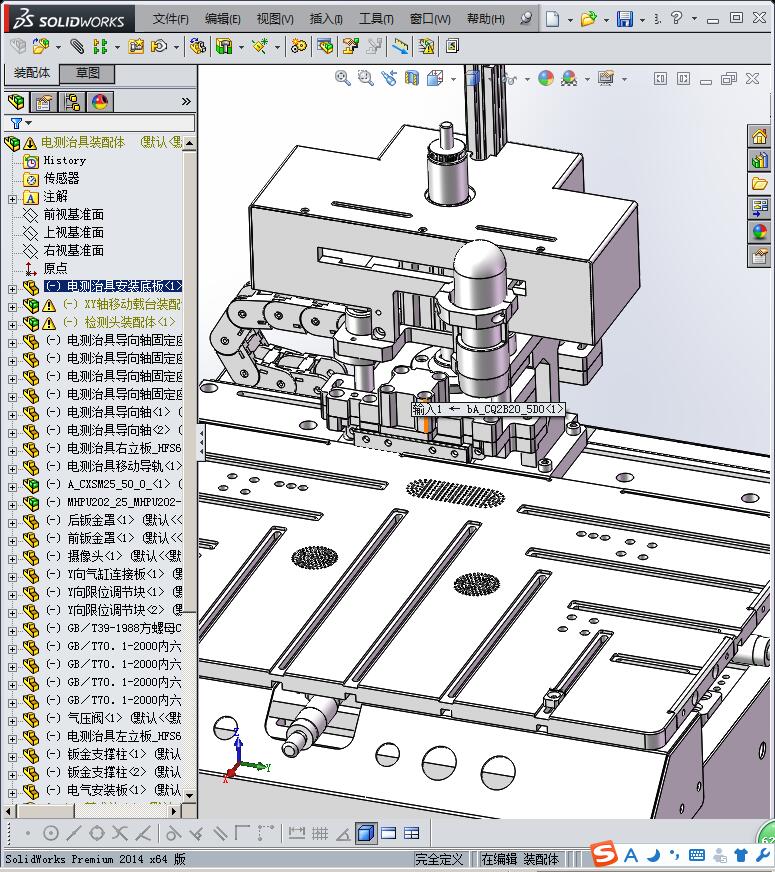Select 前视基准面 plane
This screenshot has width=775, height=872.
click(x=73, y=215)
